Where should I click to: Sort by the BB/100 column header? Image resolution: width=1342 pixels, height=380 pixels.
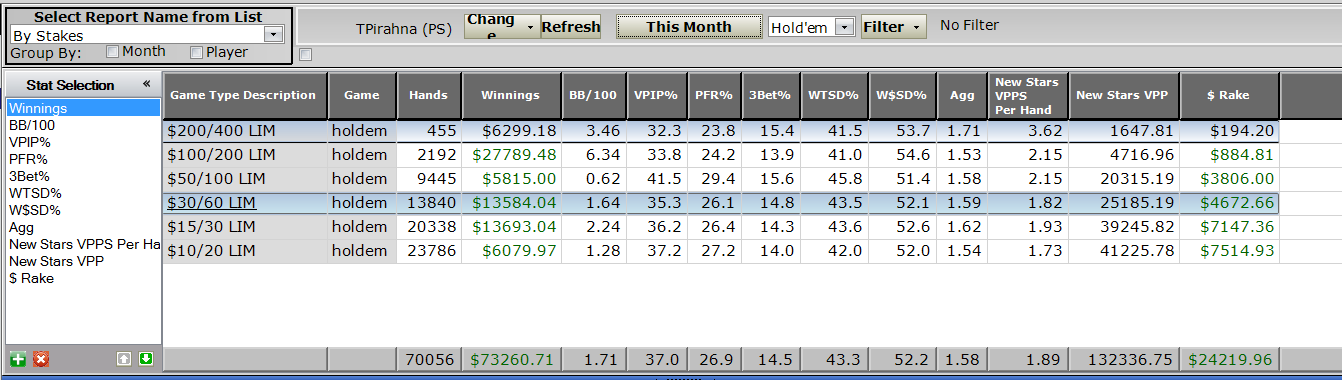click(x=593, y=95)
